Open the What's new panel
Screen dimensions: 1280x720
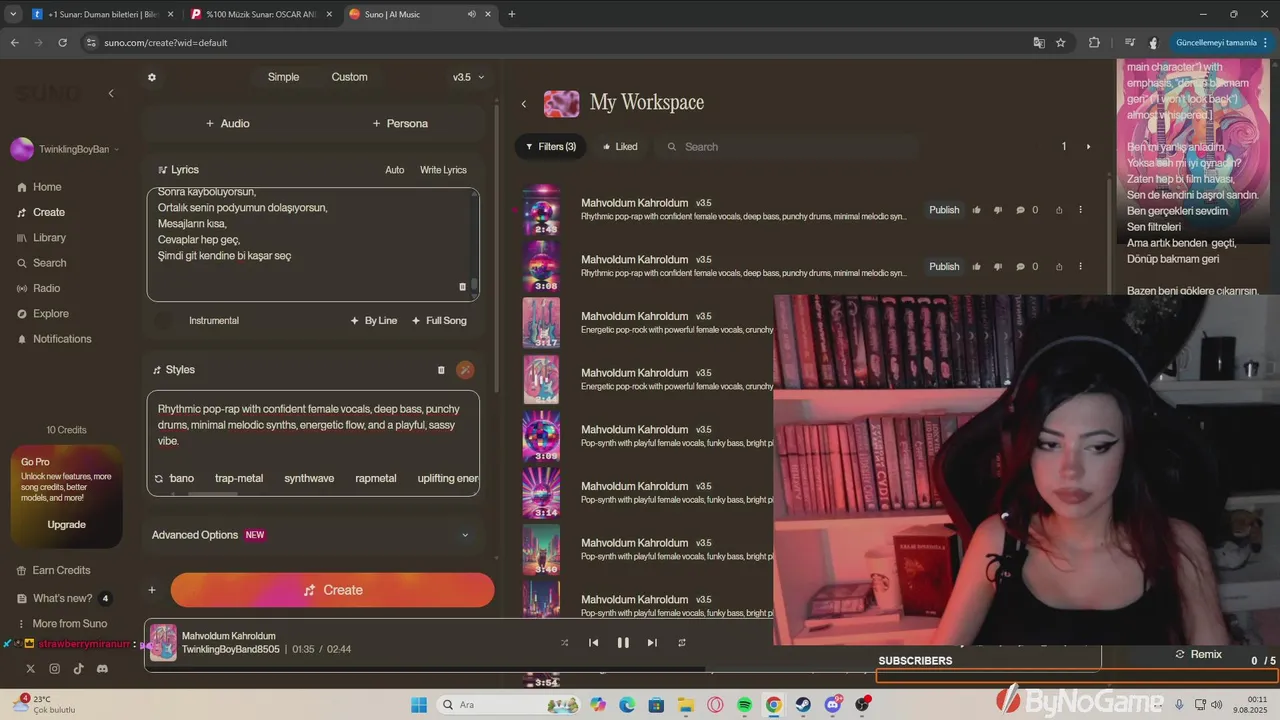tap(62, 598)
